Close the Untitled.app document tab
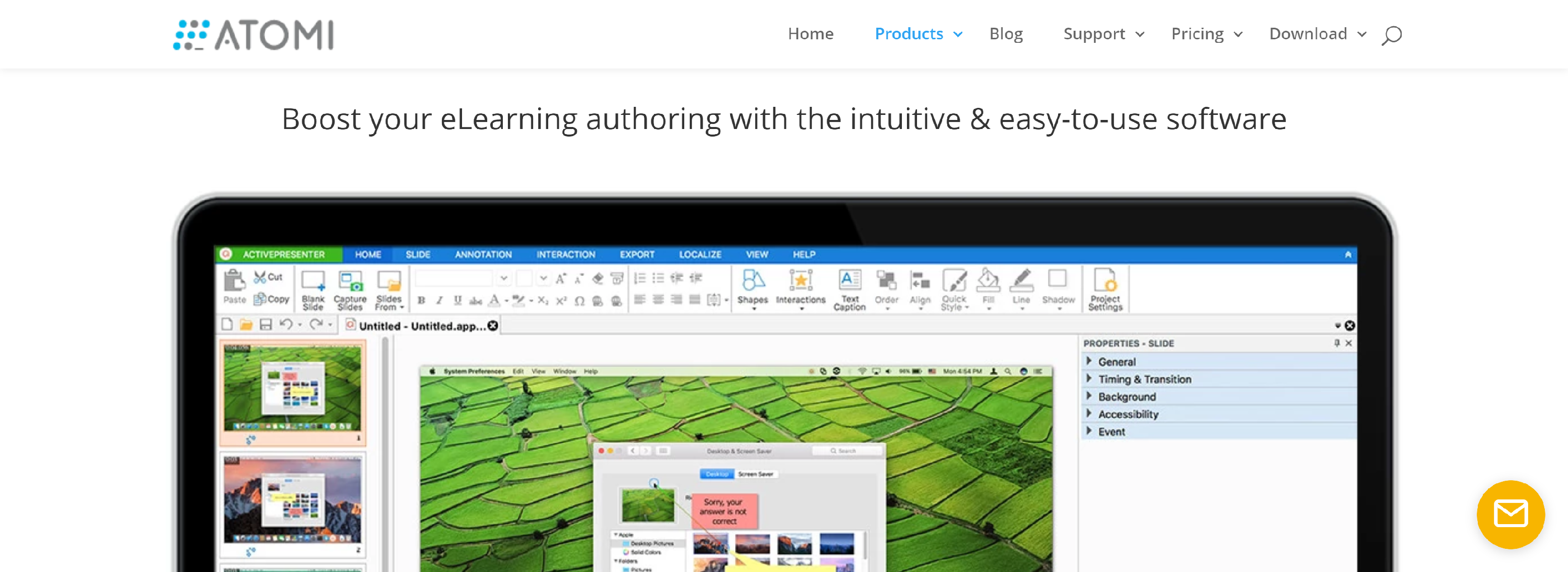Viewport: 1568px width, 572px height. (493, 326)
